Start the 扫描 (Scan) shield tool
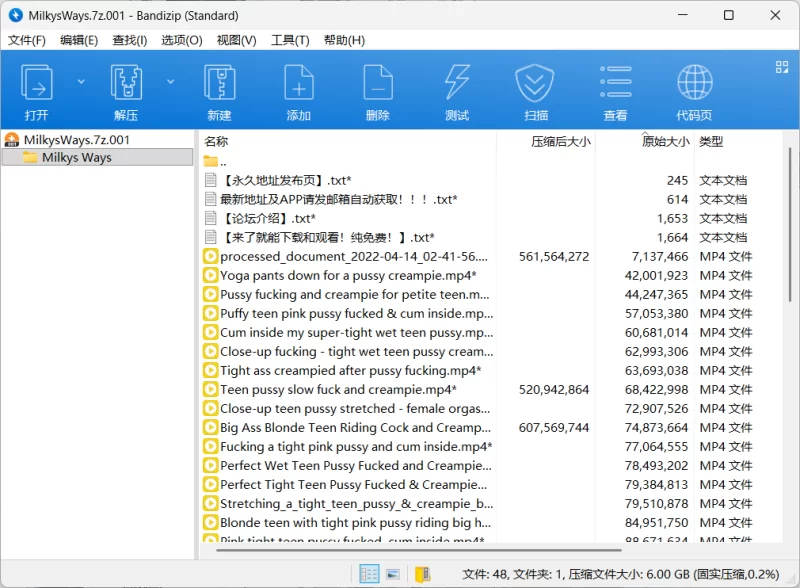 click(535, 90)
